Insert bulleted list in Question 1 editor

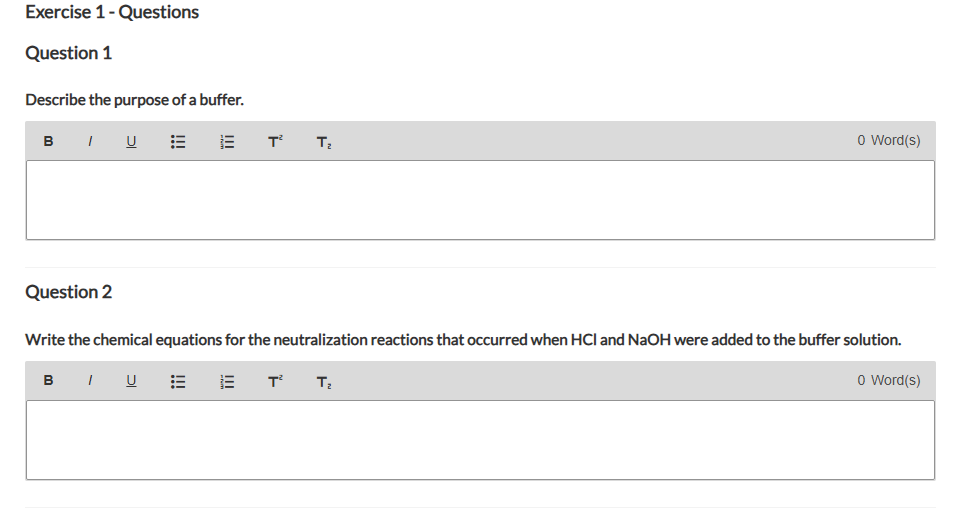(178, 142)
